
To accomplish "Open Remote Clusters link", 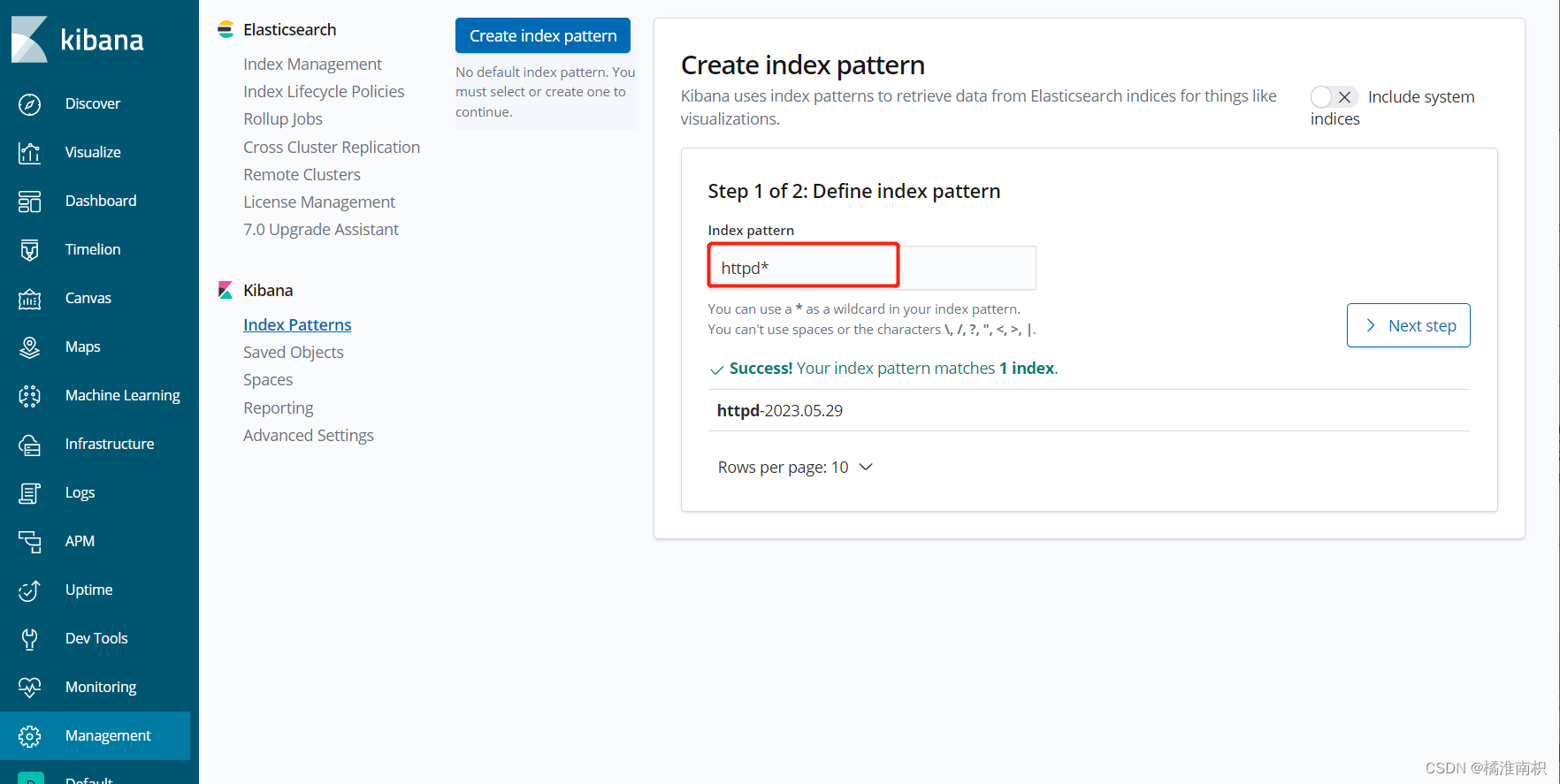I will 302,174.
